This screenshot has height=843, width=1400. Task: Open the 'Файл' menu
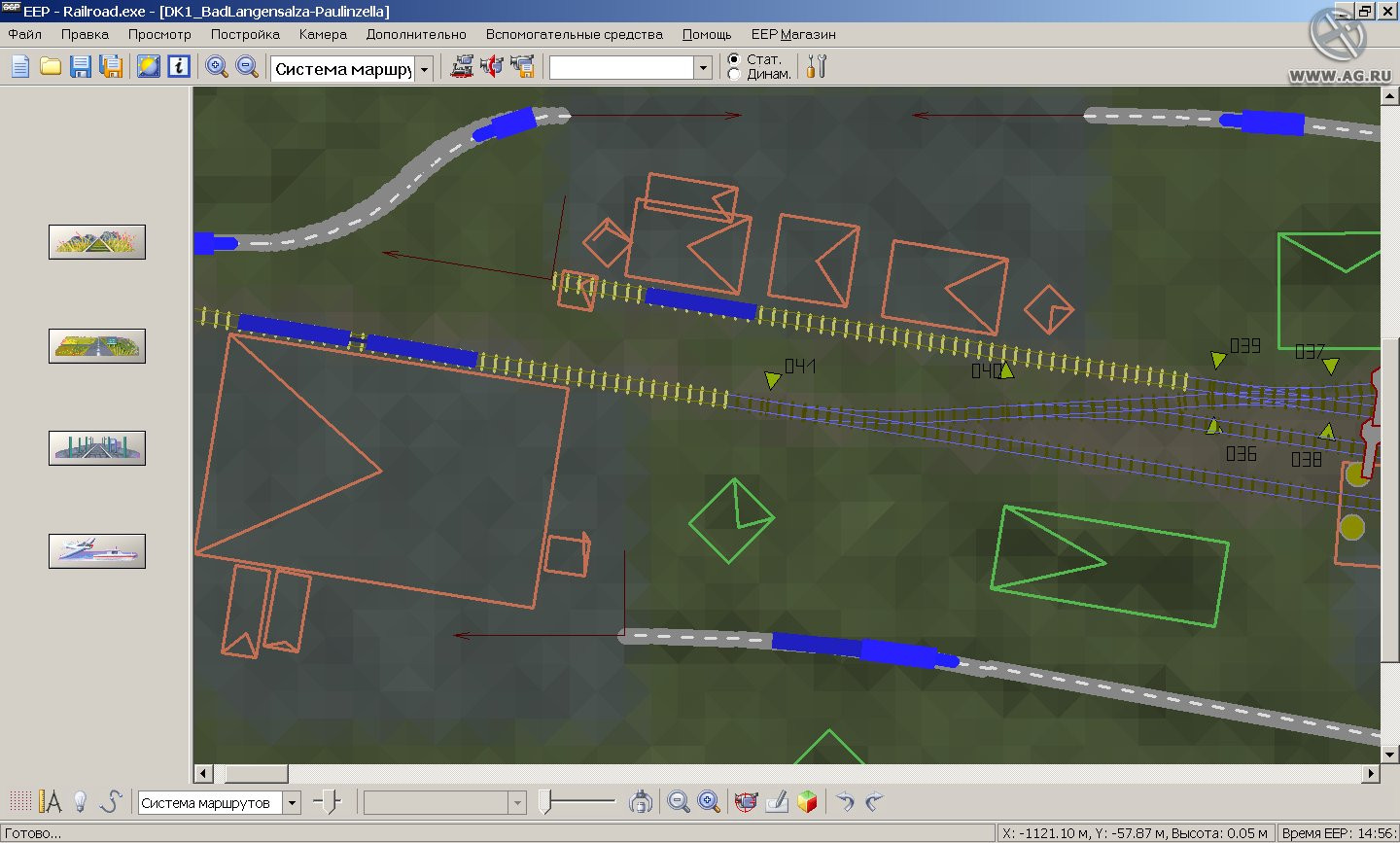coord(25,34)
